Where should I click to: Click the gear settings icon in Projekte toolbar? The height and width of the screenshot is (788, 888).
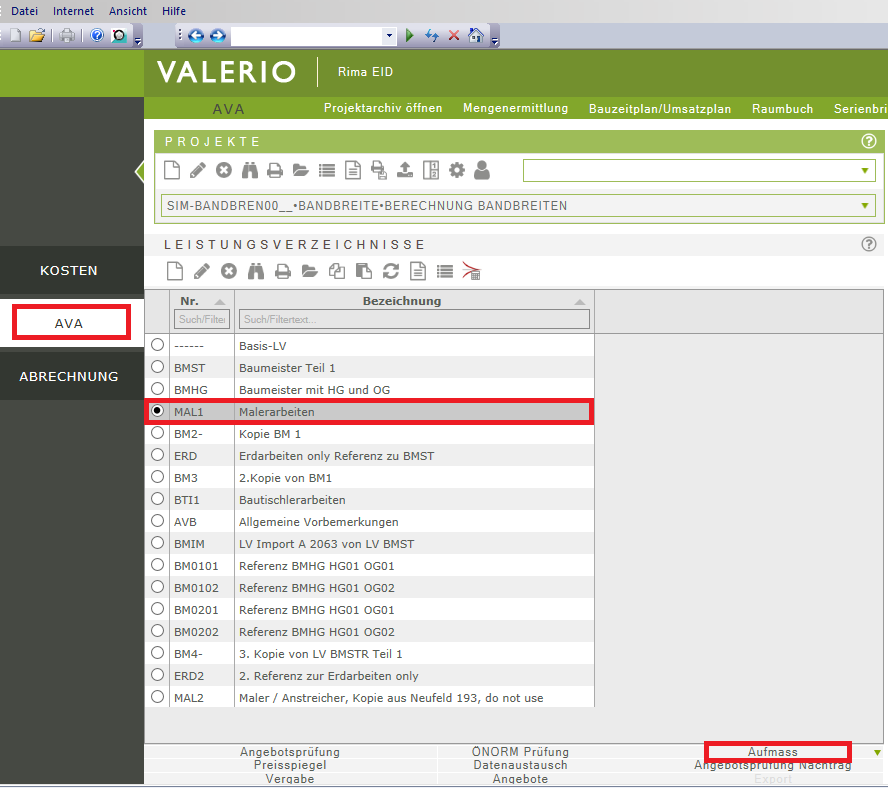click(457, 170)
